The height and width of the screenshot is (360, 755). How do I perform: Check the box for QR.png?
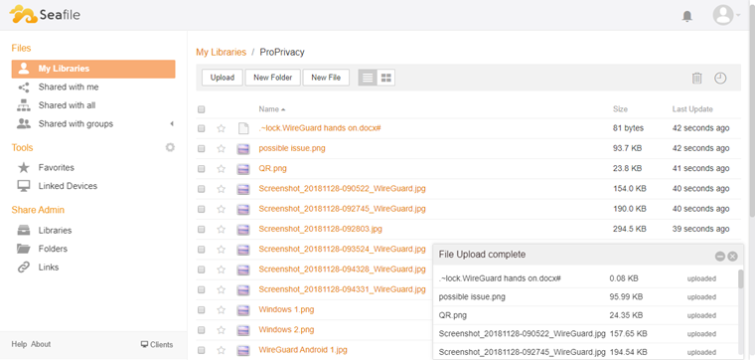pos(201,169)
